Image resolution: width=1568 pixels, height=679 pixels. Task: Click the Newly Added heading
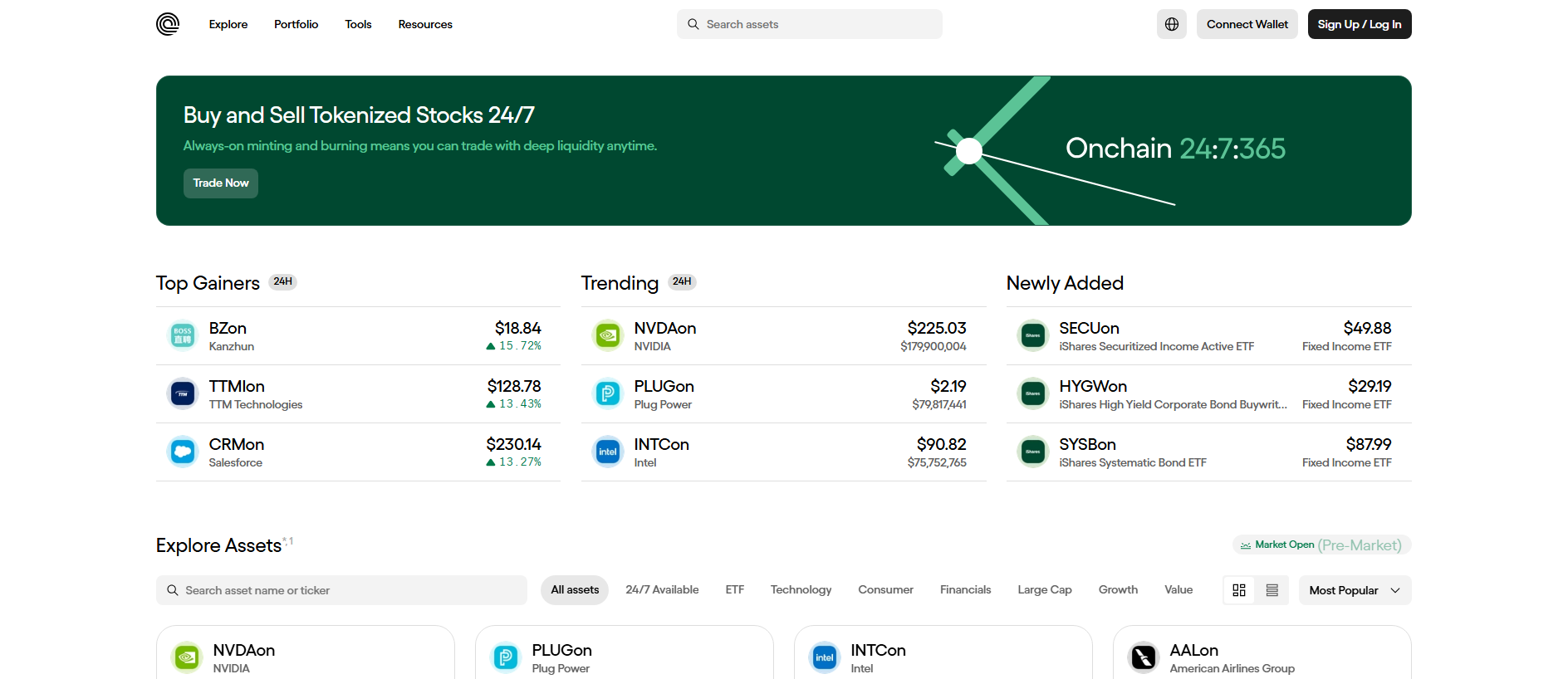[x=1065, y=283]
